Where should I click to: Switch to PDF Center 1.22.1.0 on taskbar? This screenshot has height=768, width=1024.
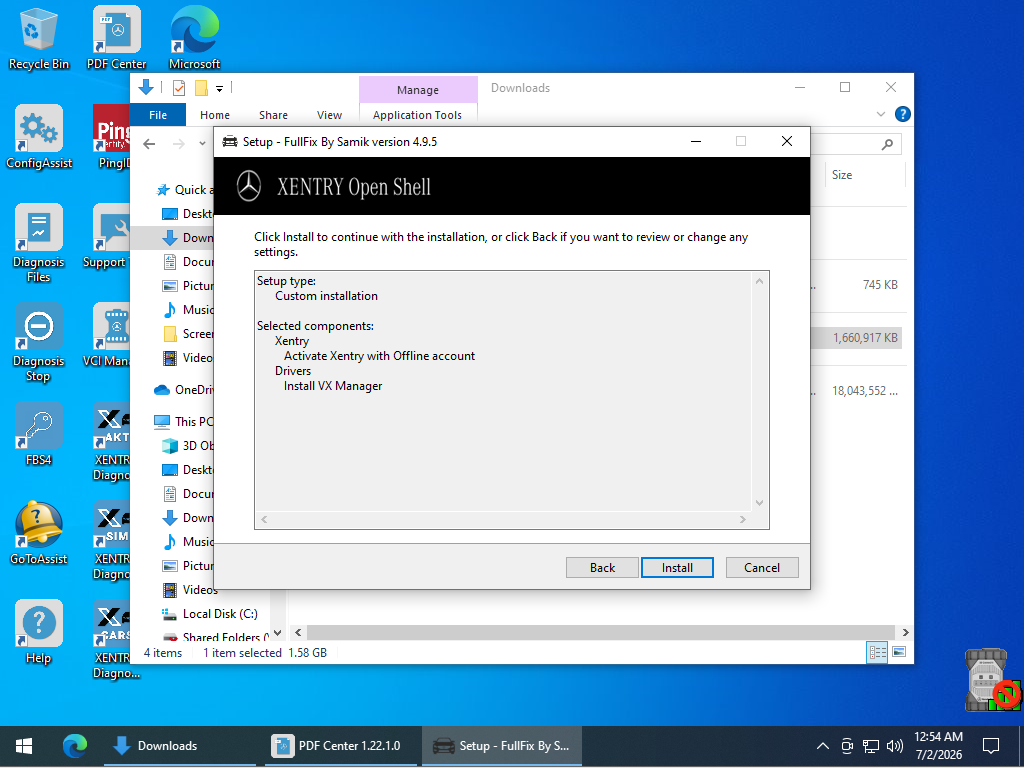pyautogui.click(x=341, y=746)
